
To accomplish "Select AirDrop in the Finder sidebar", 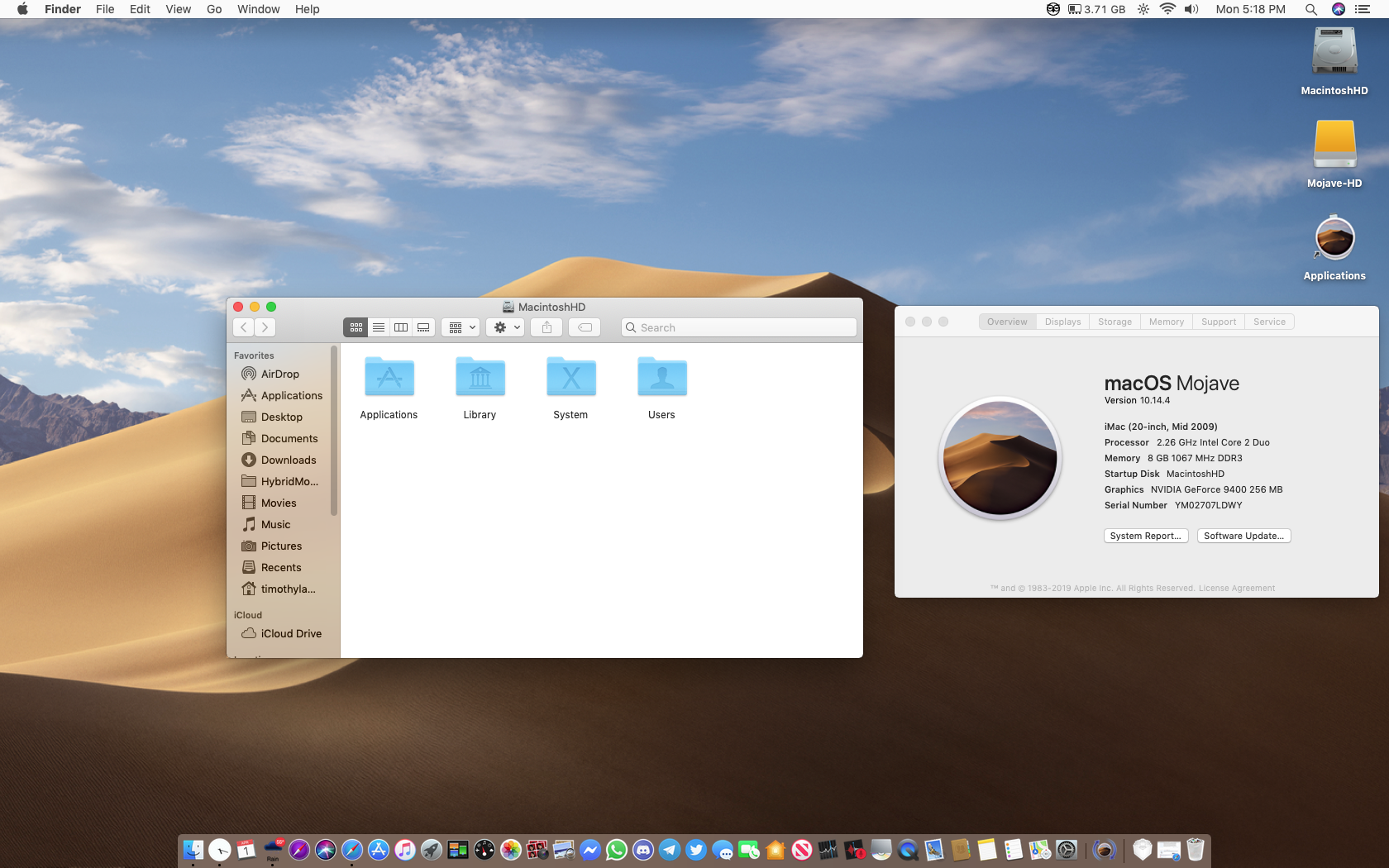I will pos(280,374).
